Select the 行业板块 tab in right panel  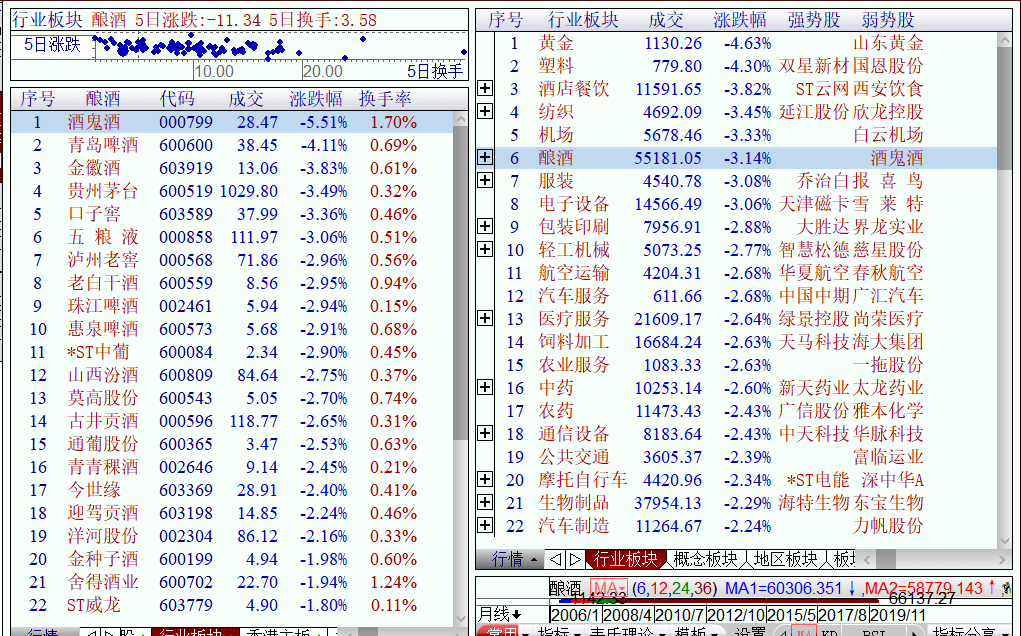click(626, 559)
